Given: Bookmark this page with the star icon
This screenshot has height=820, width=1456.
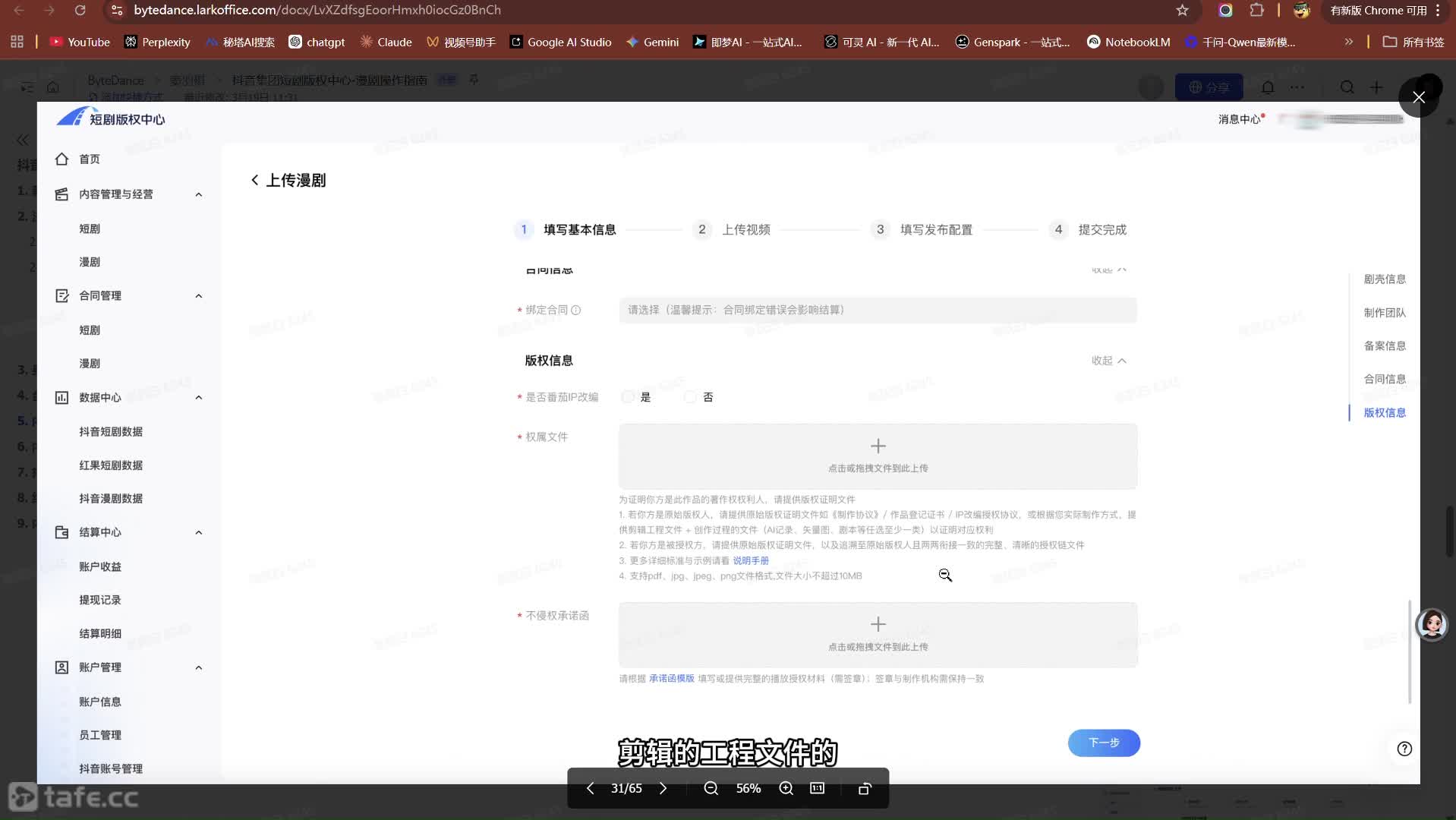Looking at the screenshot, I should point(1182,11).
